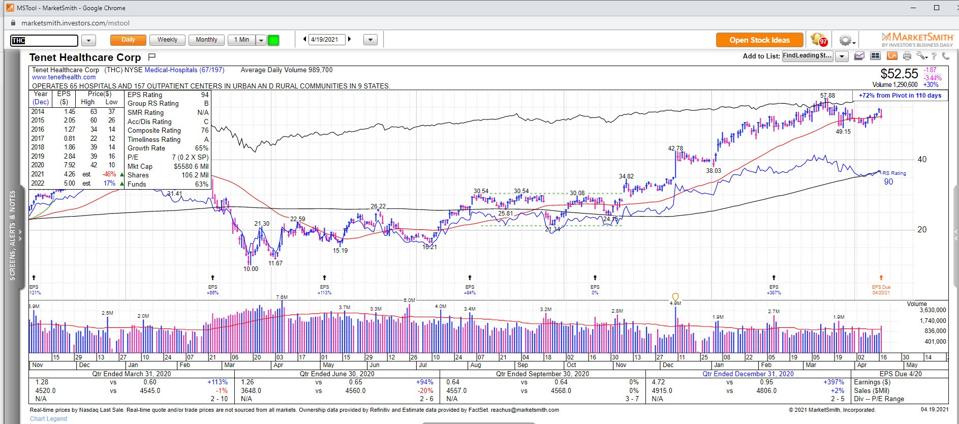Click the MarketSmith logo
This screenshot has height=424, width=959.
(x=917, y=39)
